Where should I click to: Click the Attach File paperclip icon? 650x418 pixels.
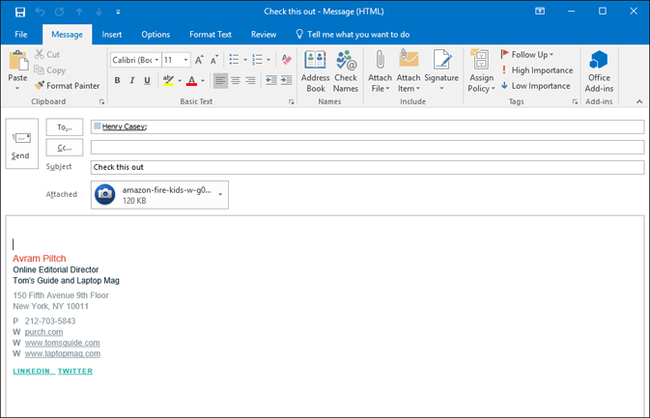[379, 60]
